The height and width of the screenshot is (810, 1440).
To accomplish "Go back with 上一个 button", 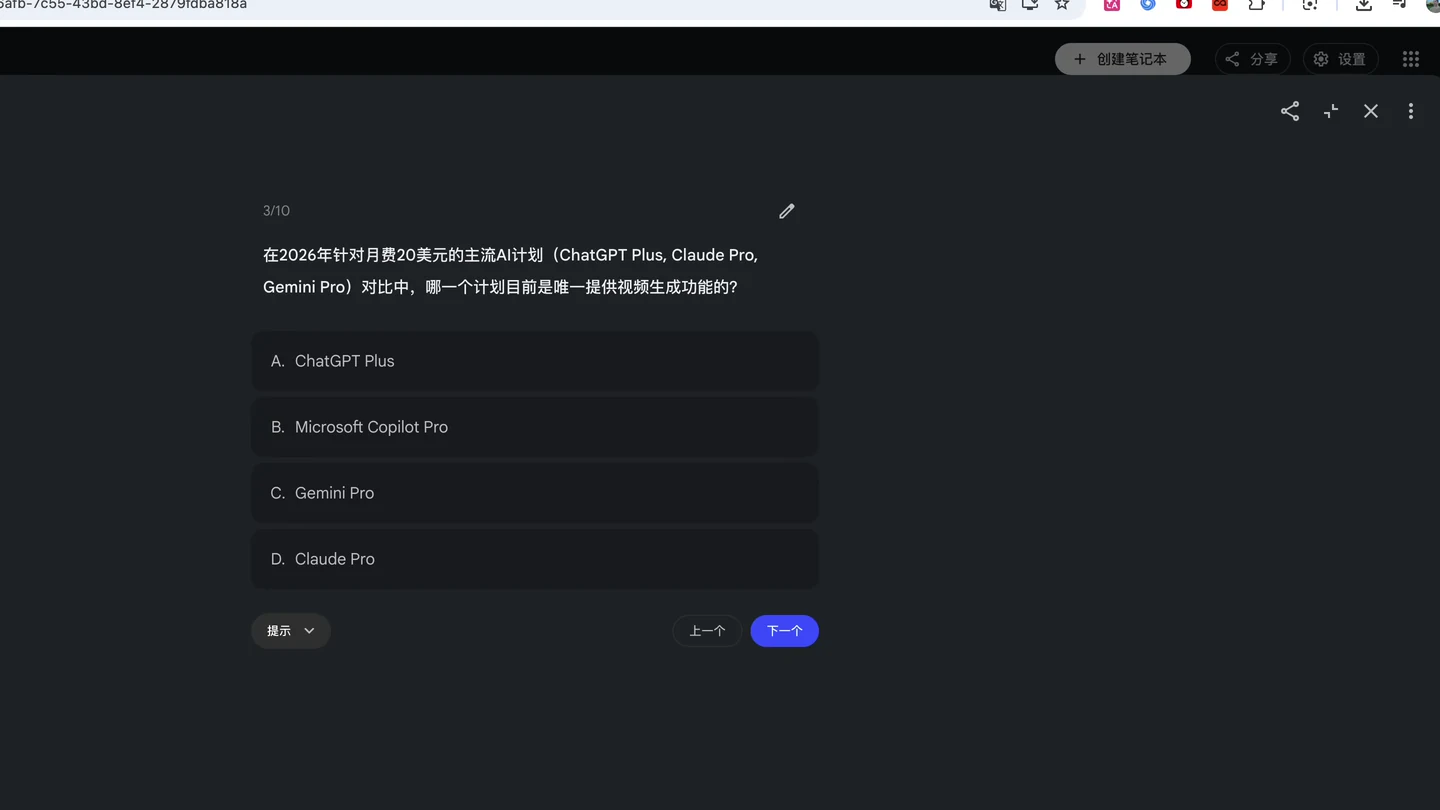I will (707, 631).
